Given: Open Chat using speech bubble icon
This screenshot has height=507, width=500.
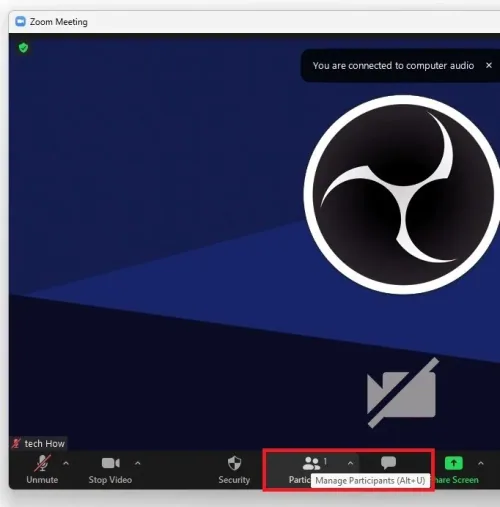Looking at the screenshot, I should [x=388, y=463].
